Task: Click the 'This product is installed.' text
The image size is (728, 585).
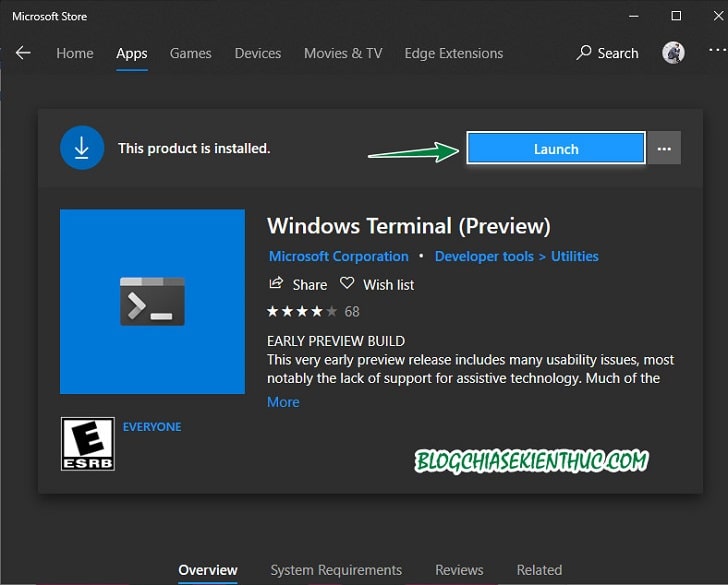Action: tap(194, 149)
